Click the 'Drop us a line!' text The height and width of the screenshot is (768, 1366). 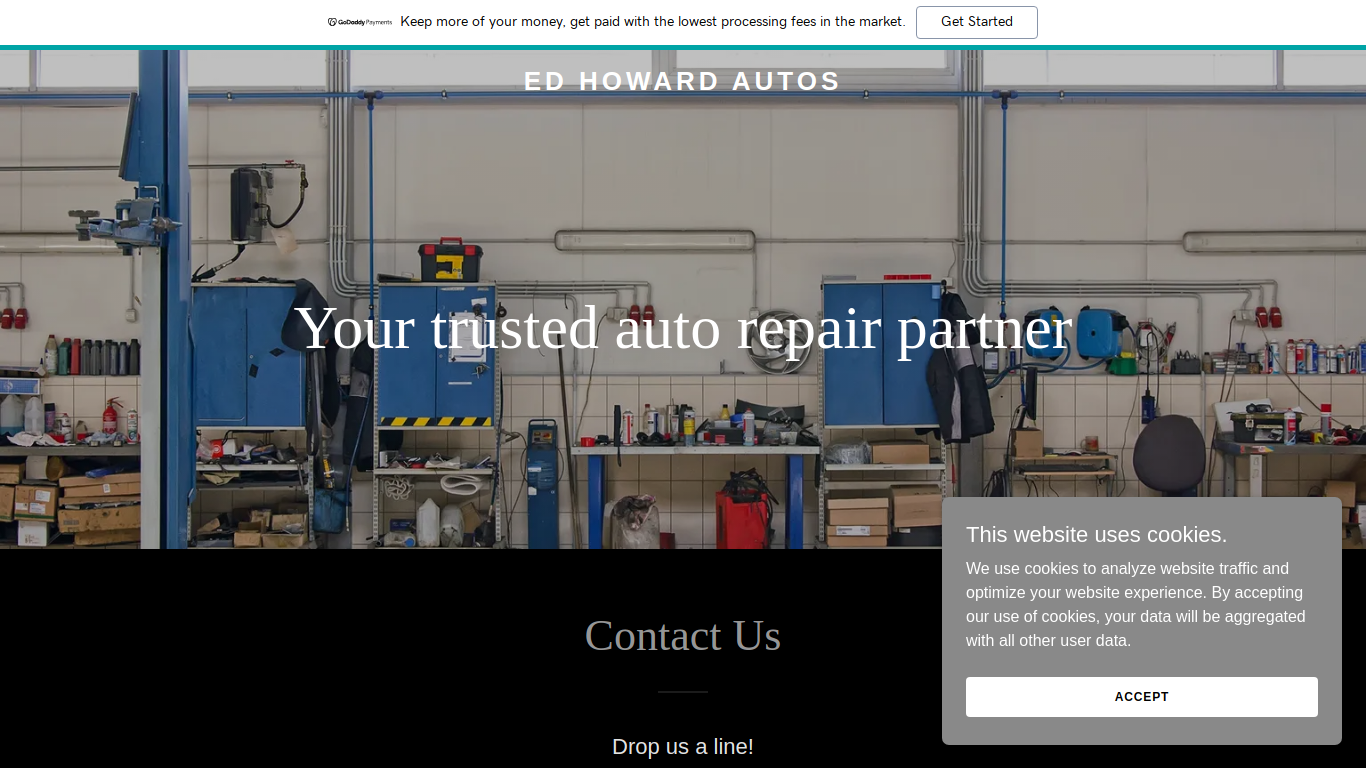[x=683, y=747]
